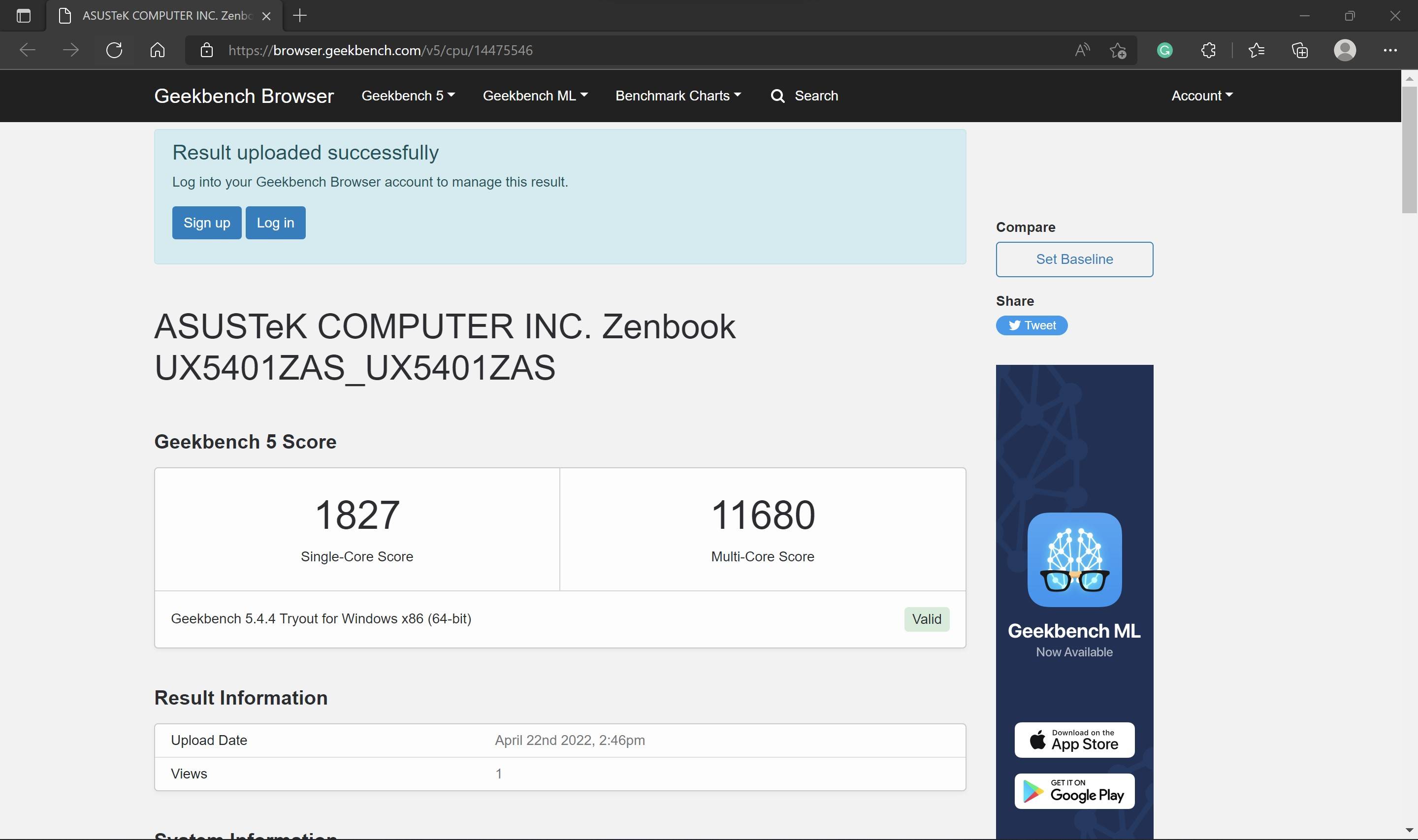Image resolution: width=1418 pixels, height=840 pixels.
Task: Click the scrollbar up arrow
Action: [1409, 78]
